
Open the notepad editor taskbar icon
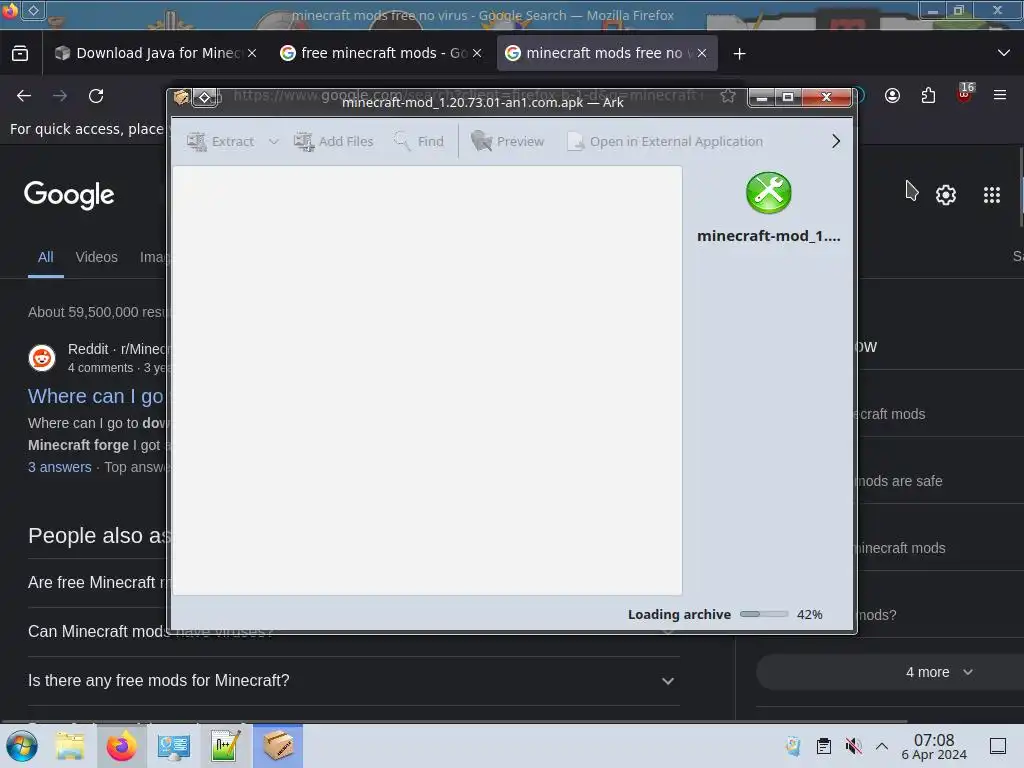pos(225,746)
